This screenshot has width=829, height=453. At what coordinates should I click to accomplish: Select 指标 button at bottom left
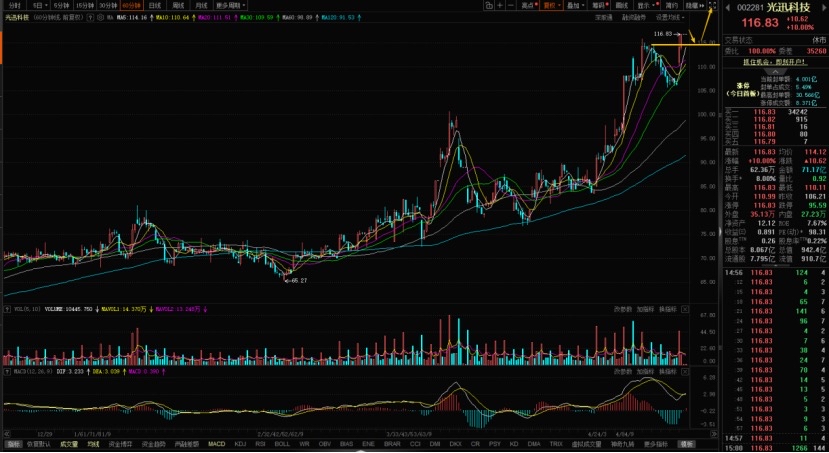pyautogui.click(x=13, y=444)
